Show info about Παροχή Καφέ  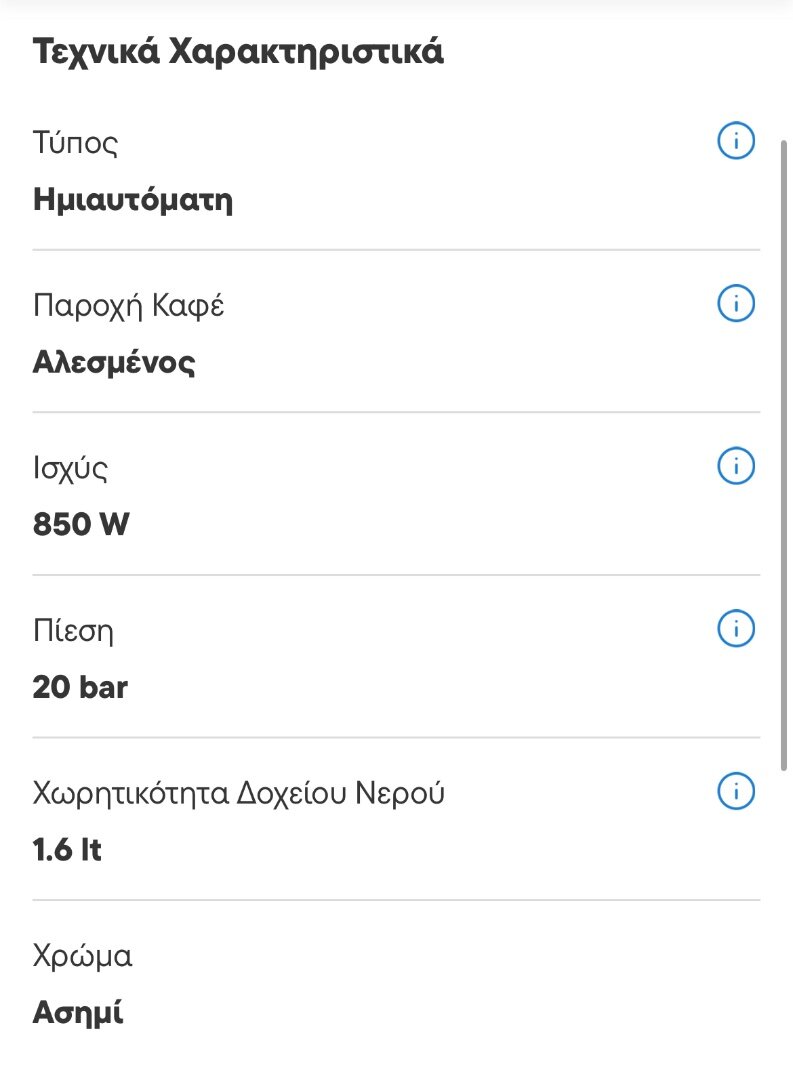[x=736, y=304]
